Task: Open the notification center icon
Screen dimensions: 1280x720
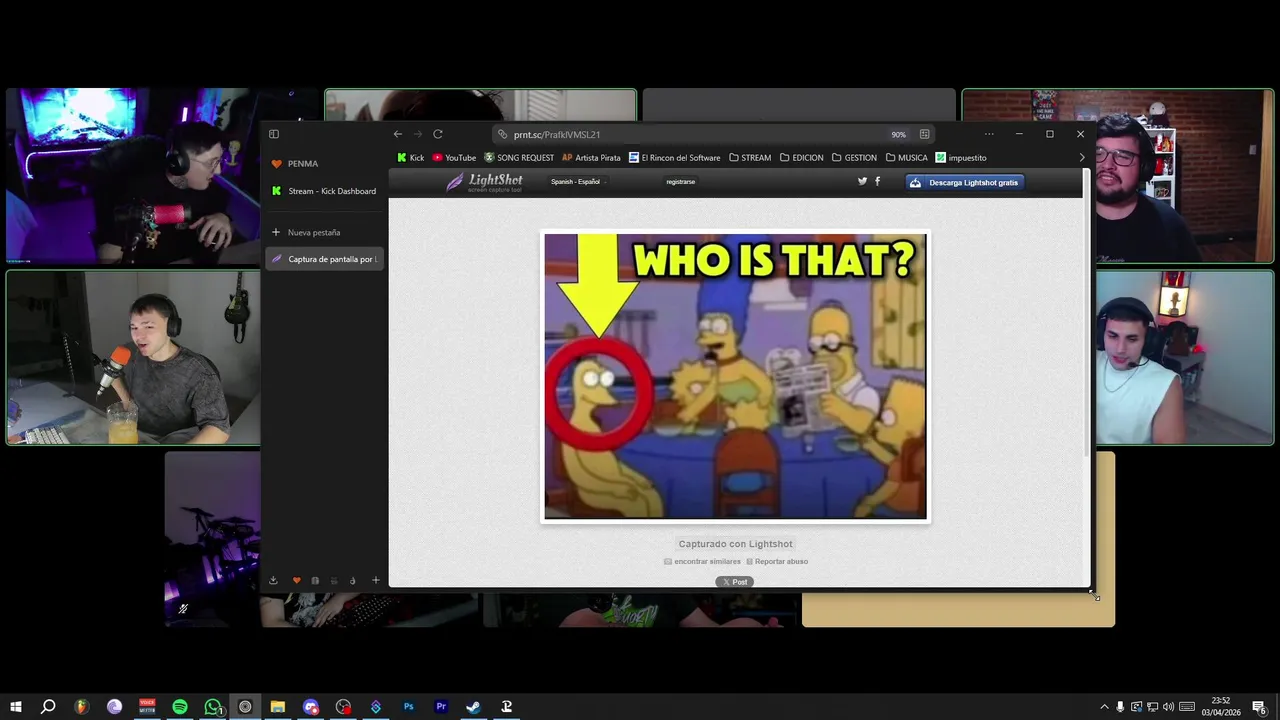Action: tap(1258, 707)
